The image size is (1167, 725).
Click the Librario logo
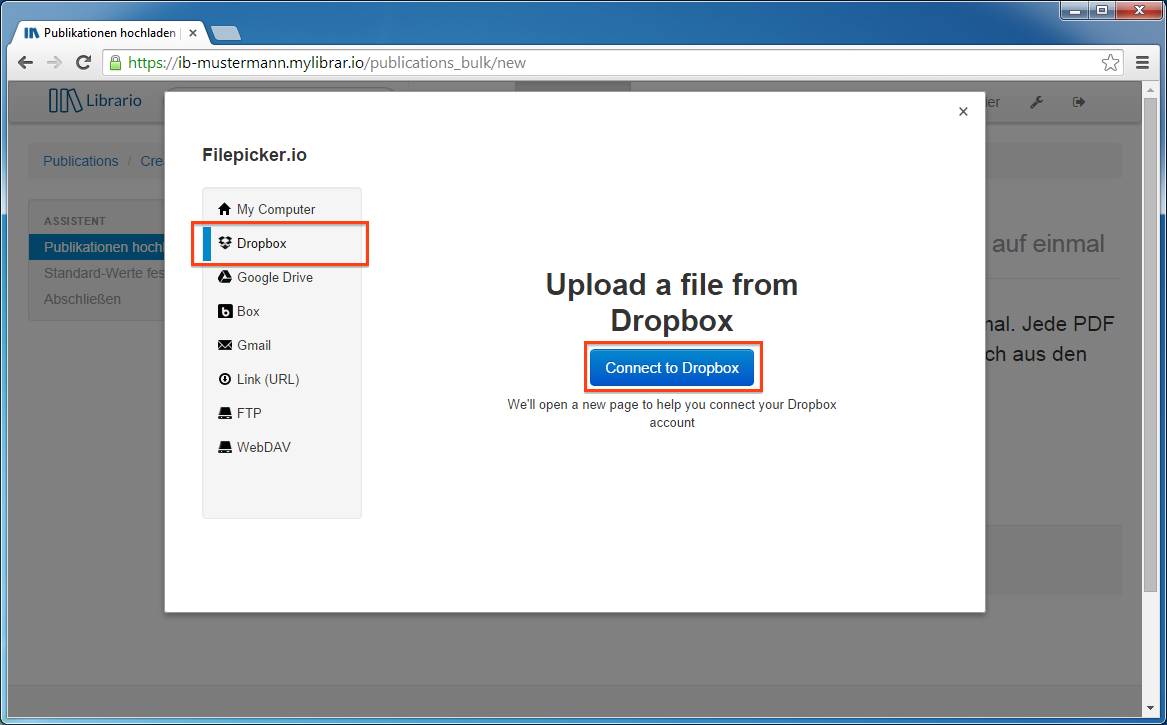[x=95, y=100]
